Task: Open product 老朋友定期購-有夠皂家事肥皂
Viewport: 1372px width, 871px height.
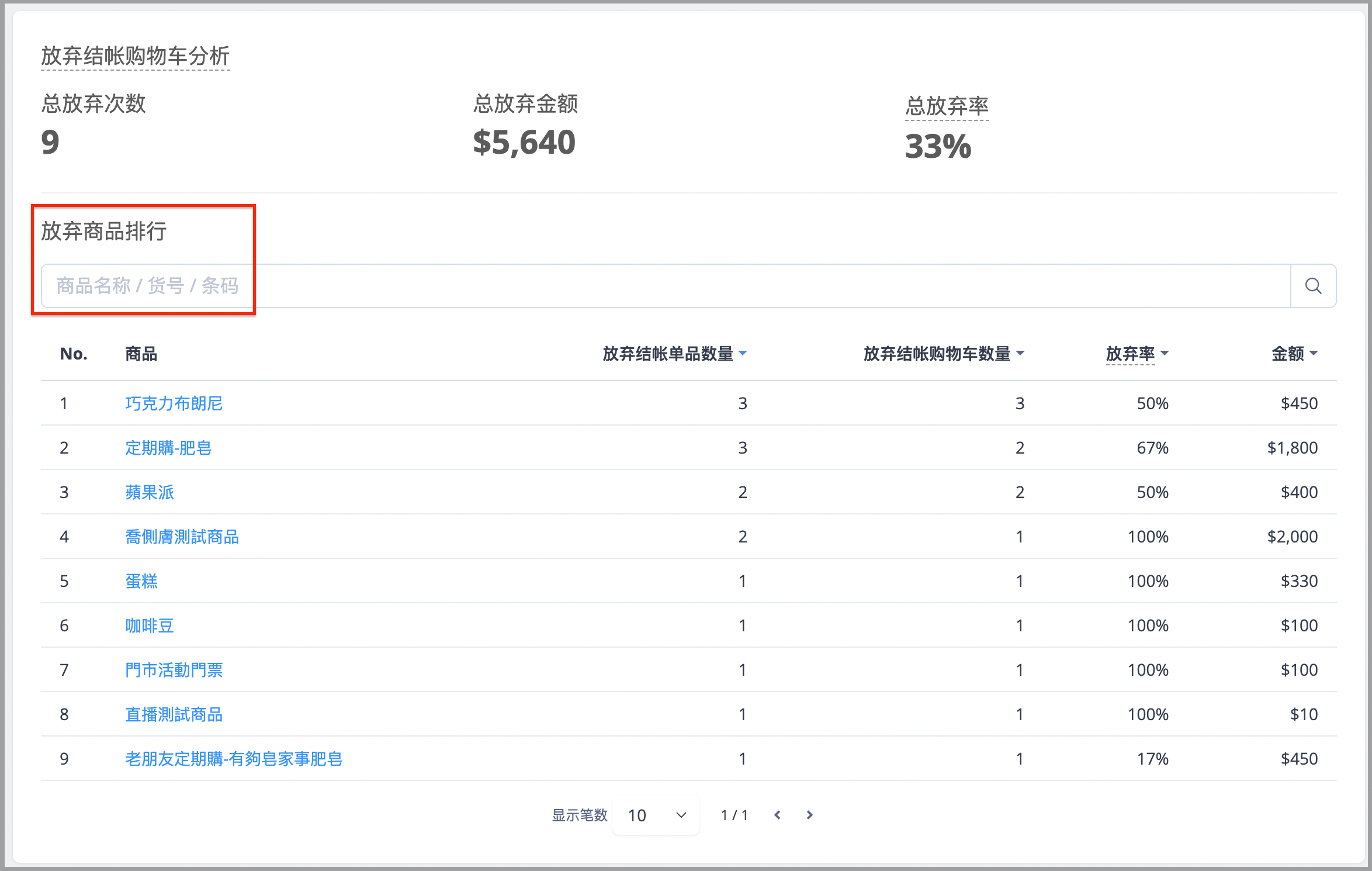Action: tap(234, 759)
